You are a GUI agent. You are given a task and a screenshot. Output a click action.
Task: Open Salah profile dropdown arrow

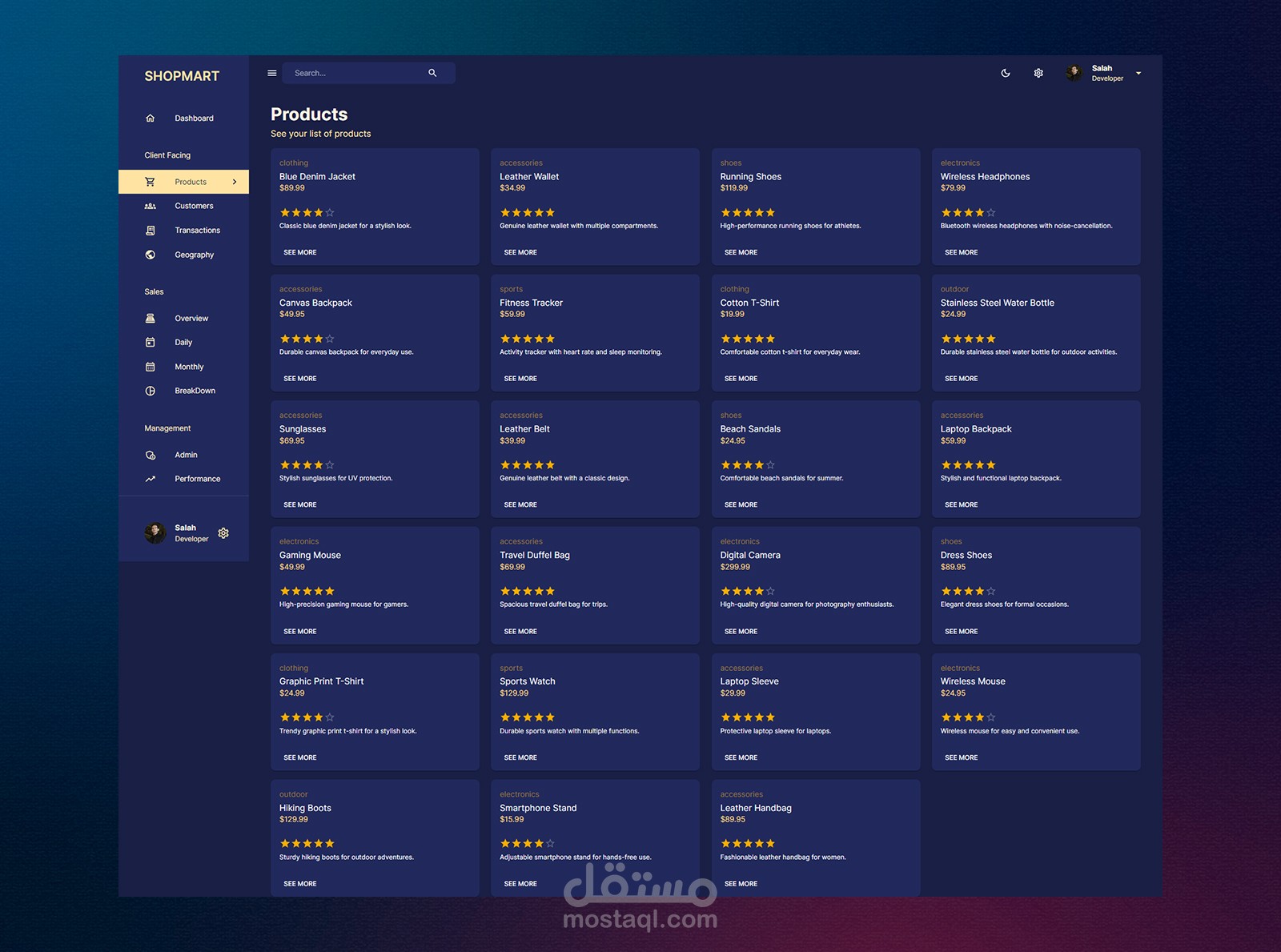click(1138, 73)
